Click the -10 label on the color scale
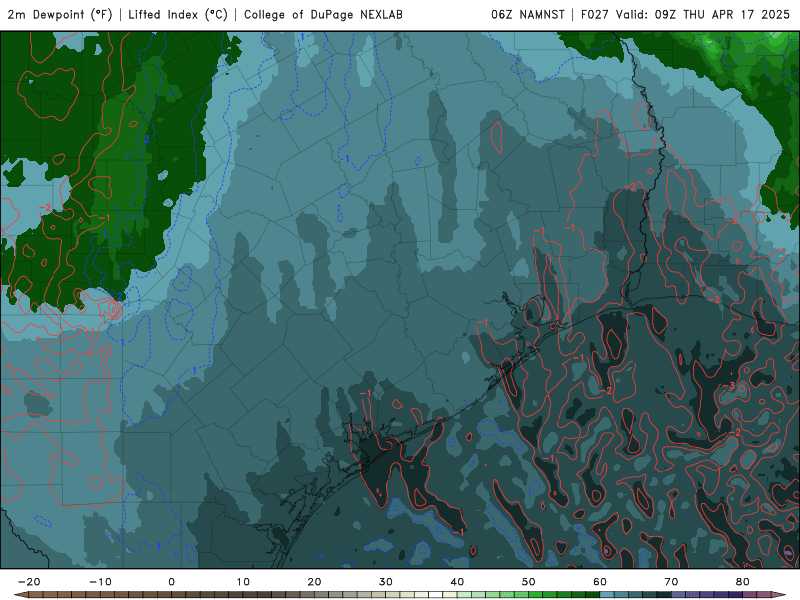Viewport: 800px width, 600px height. (100, 582)
